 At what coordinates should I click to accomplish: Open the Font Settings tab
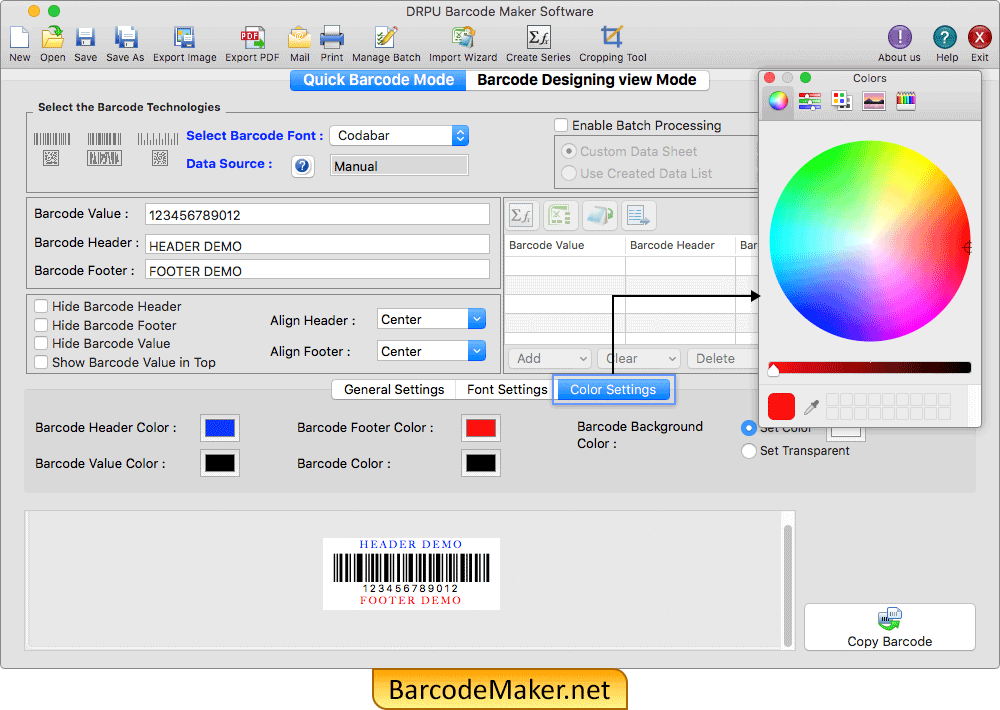507,390
